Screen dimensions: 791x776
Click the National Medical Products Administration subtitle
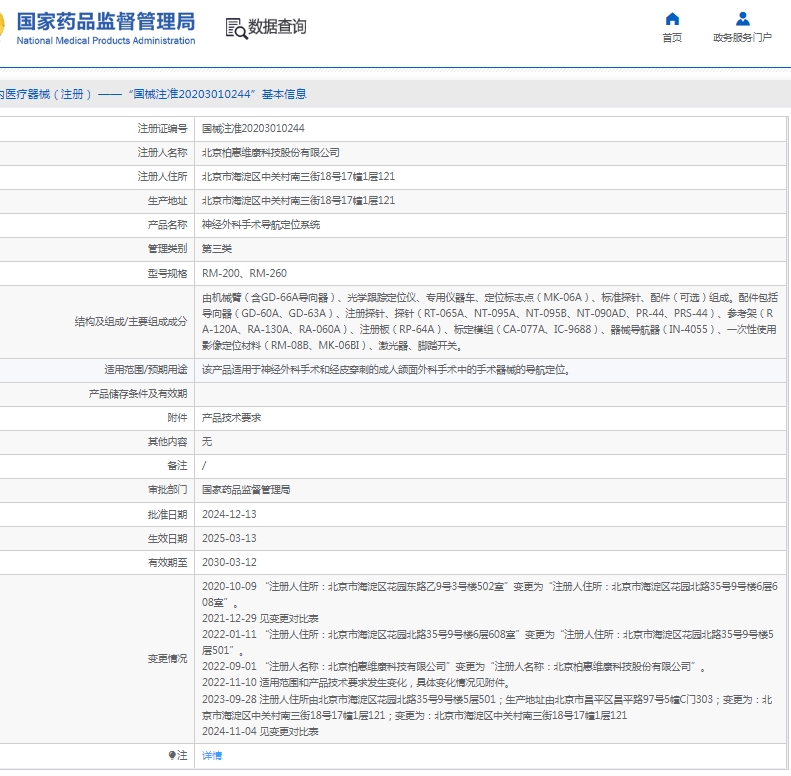point(106,41)
